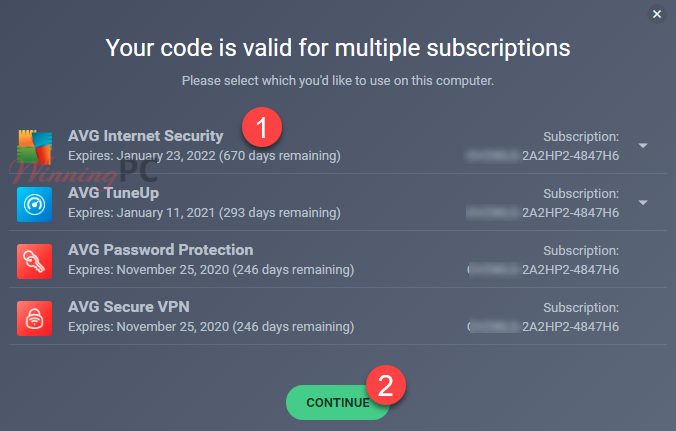Click the January 23, 2022 expiry text
The width and height of the screenshot is (676, 431).
[x=166, y=156]
